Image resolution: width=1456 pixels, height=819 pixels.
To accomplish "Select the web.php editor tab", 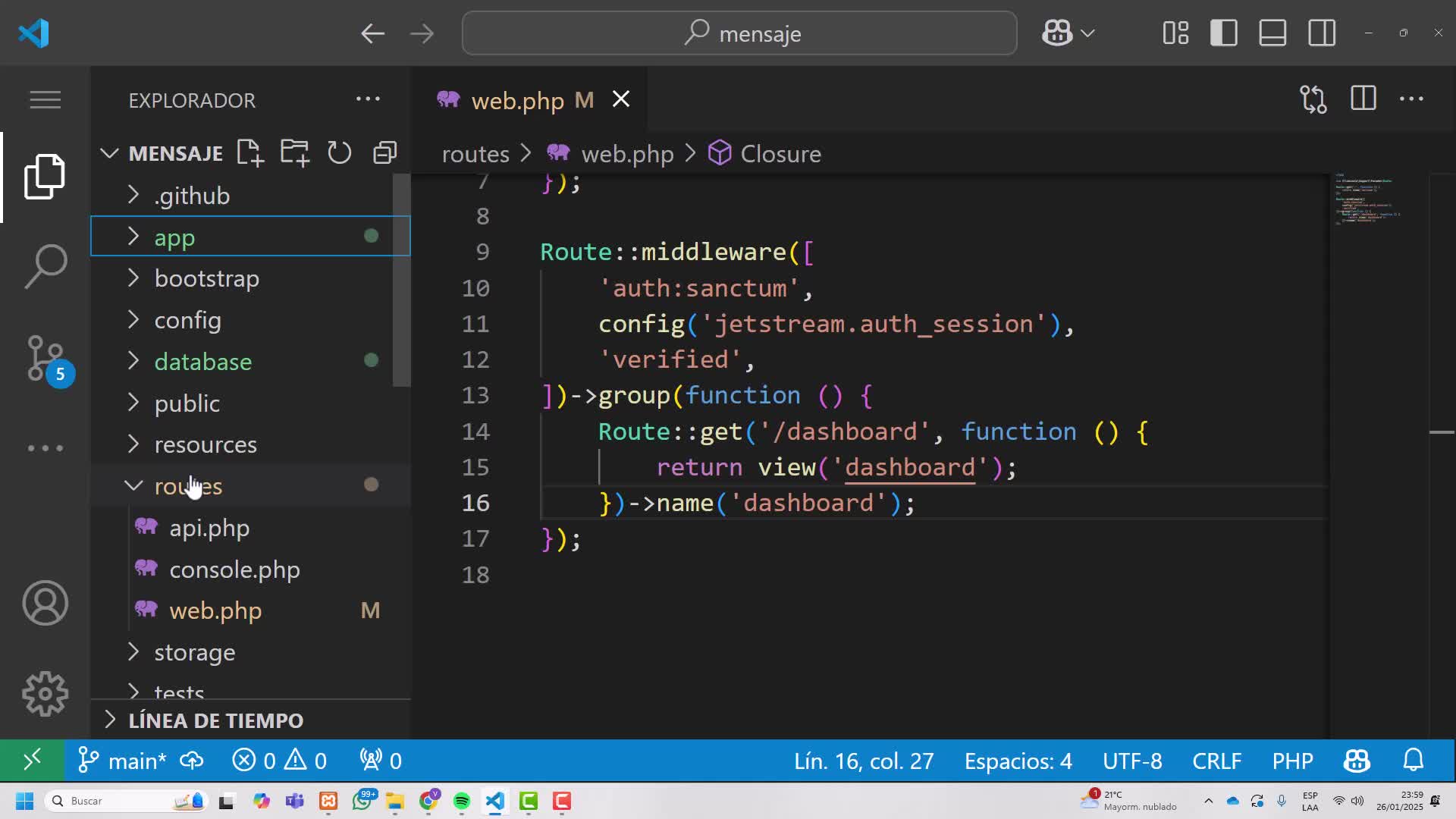I will coord(517,100).
